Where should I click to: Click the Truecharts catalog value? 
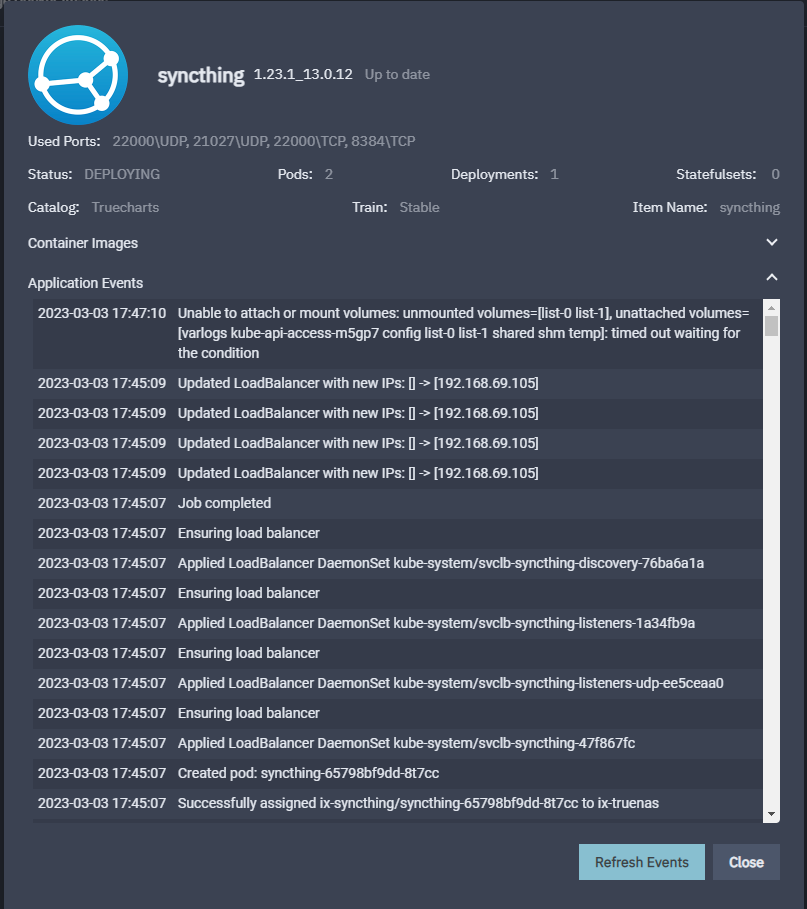click(x=125, y=208)
